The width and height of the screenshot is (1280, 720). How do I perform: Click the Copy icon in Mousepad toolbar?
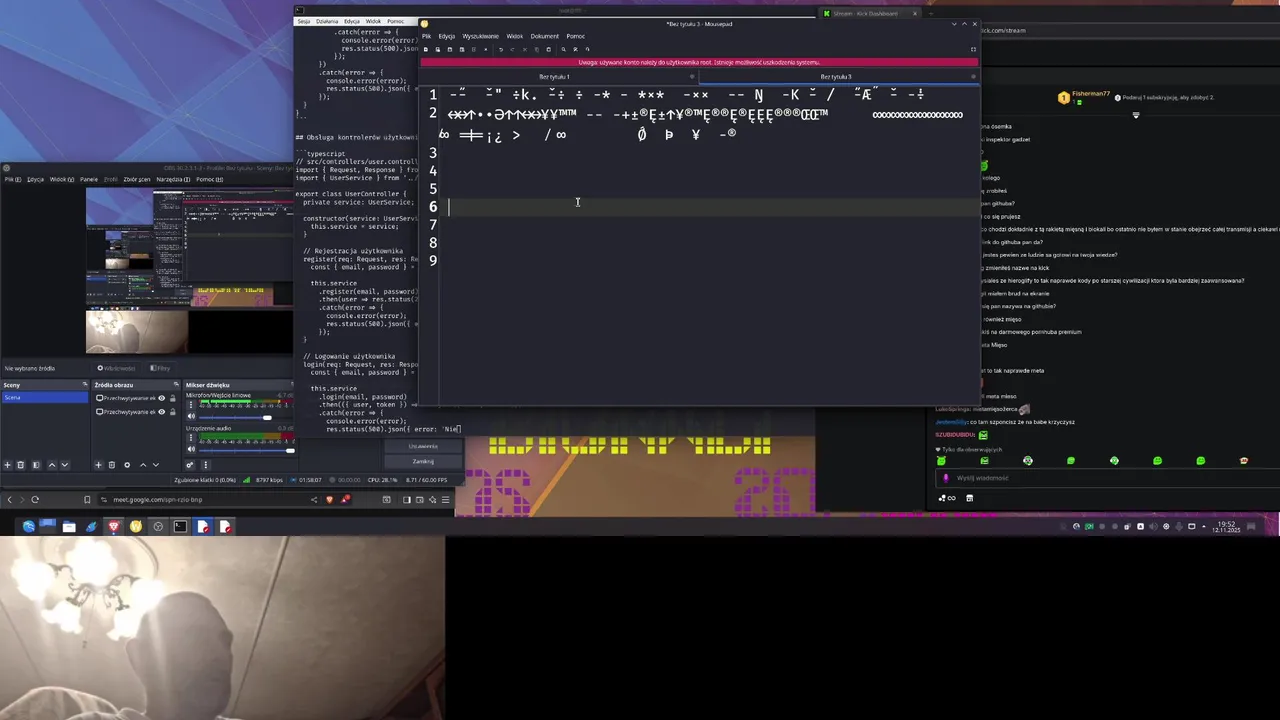(537, 49)
